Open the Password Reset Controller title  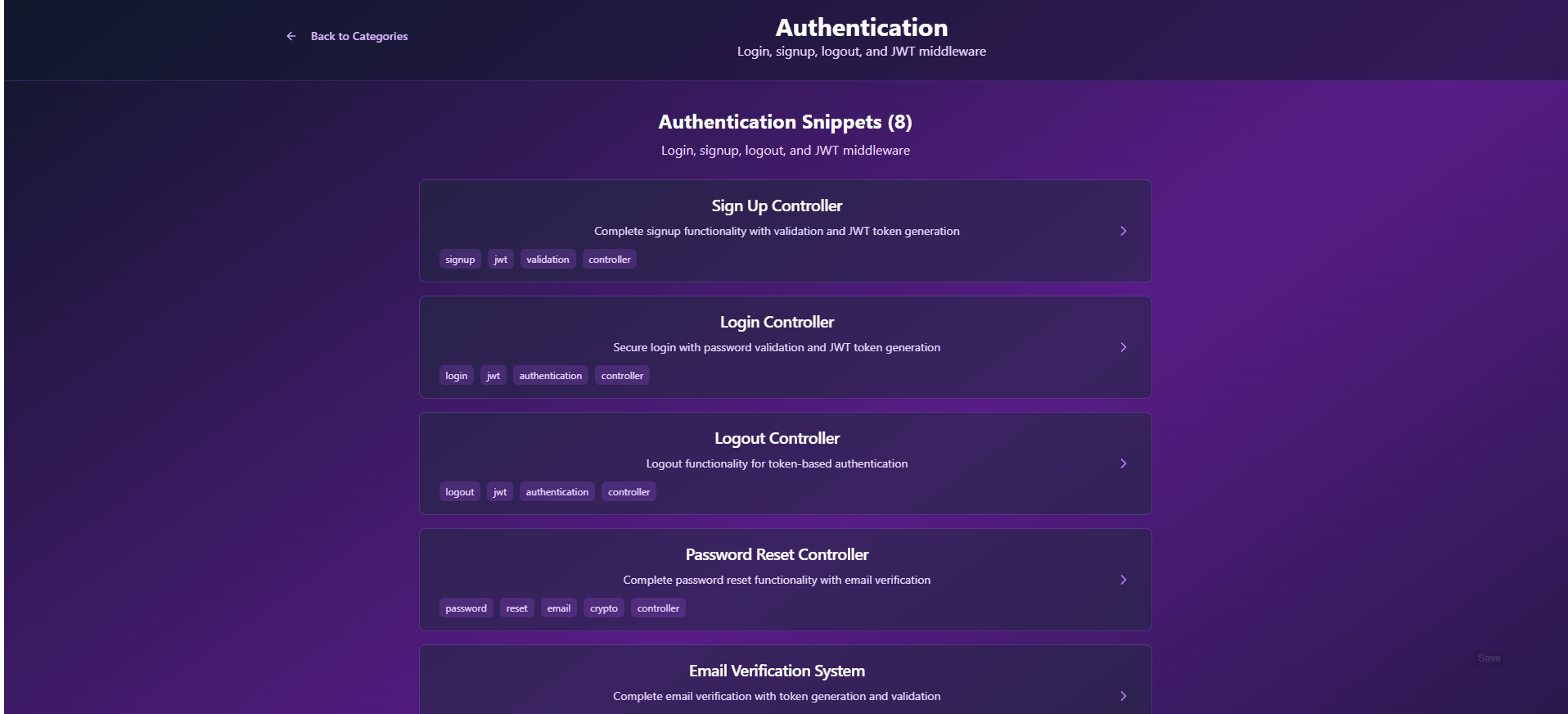click(777, 554)
